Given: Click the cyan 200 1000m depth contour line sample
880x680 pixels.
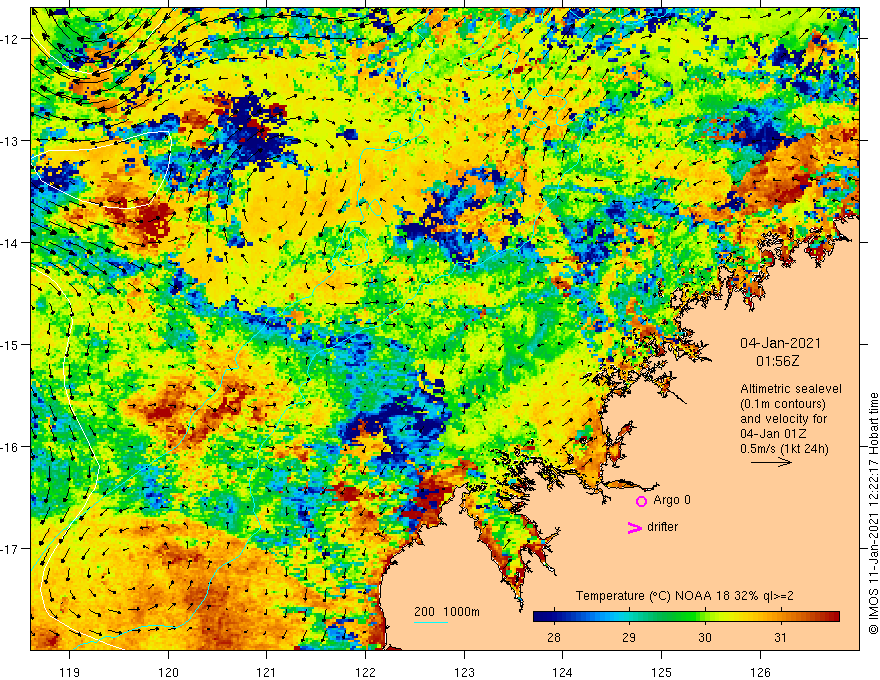Looking at the screenshot, I should [x=430, y=622].
